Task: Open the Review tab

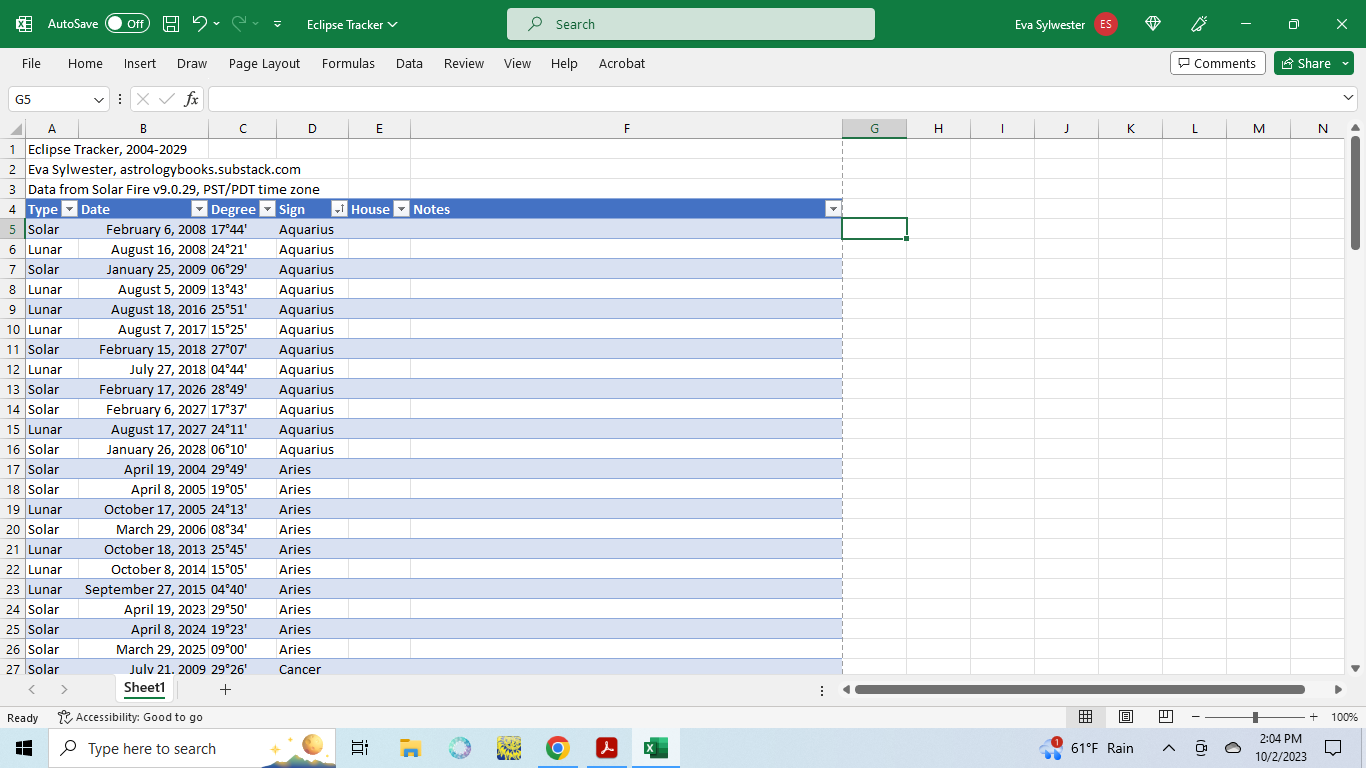Action: click(x=464, y=63)
